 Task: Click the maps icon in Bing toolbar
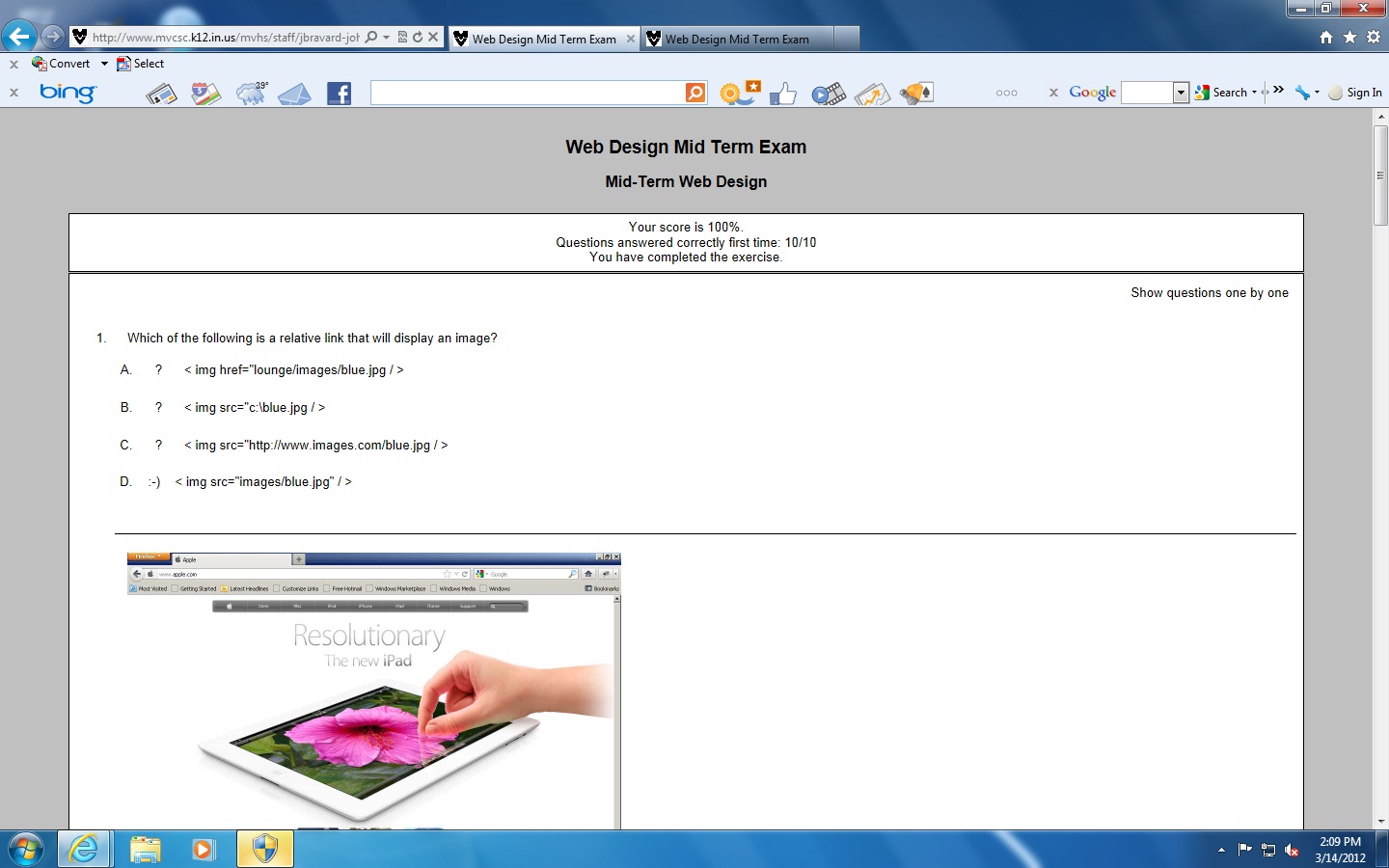tap(205, 94)
